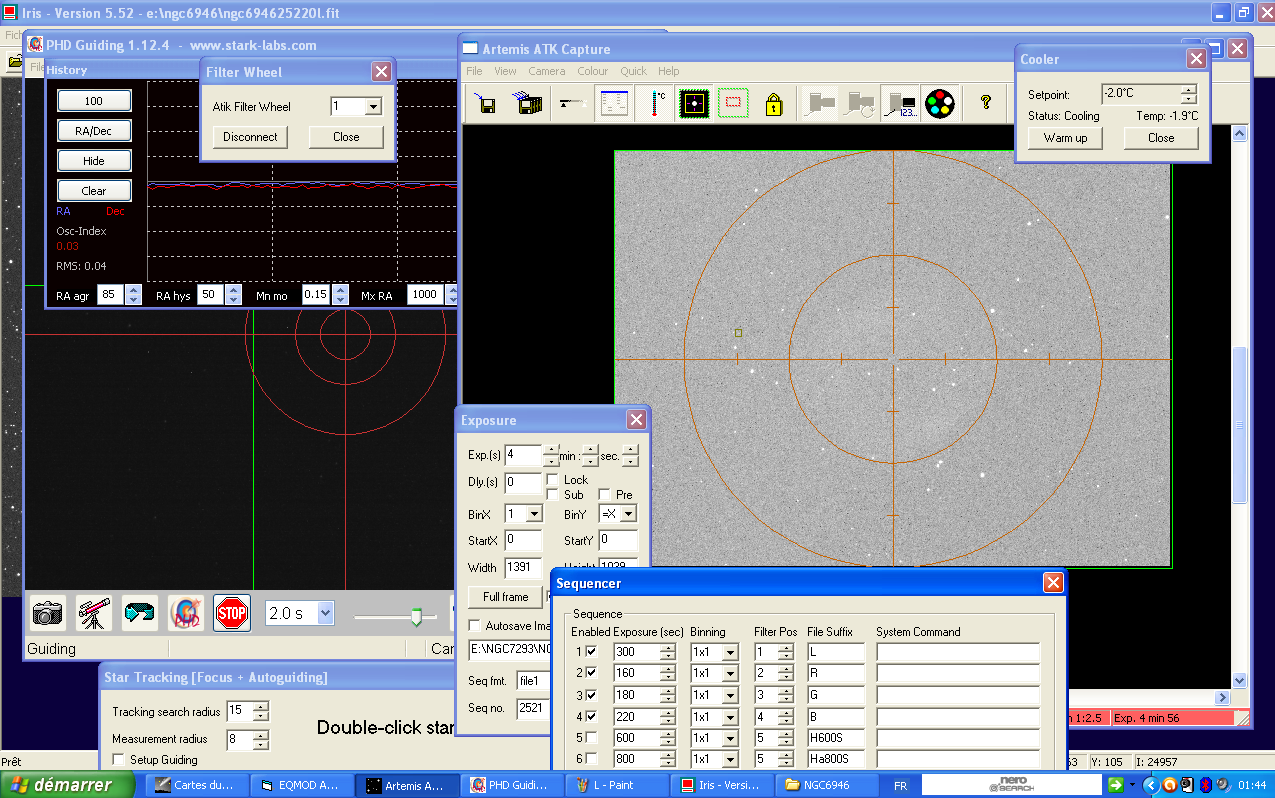Click the filter wheel color icon
This screenshot has width=1275, height=798.
[x=939, y=103]
